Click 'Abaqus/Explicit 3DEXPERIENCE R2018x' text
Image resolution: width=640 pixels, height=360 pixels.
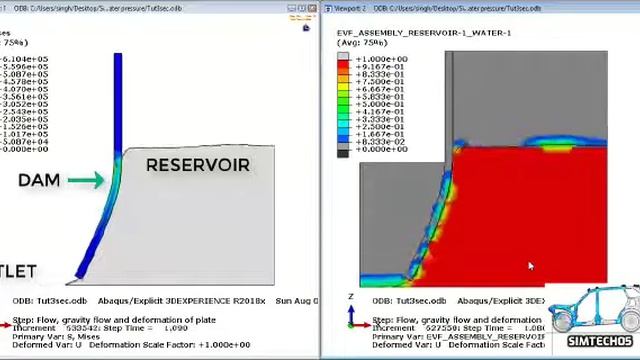click(x=182, y=301)
